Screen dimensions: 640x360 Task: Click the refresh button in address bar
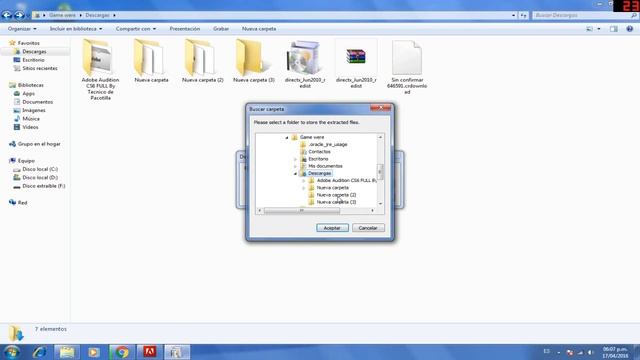pos(524,15)
